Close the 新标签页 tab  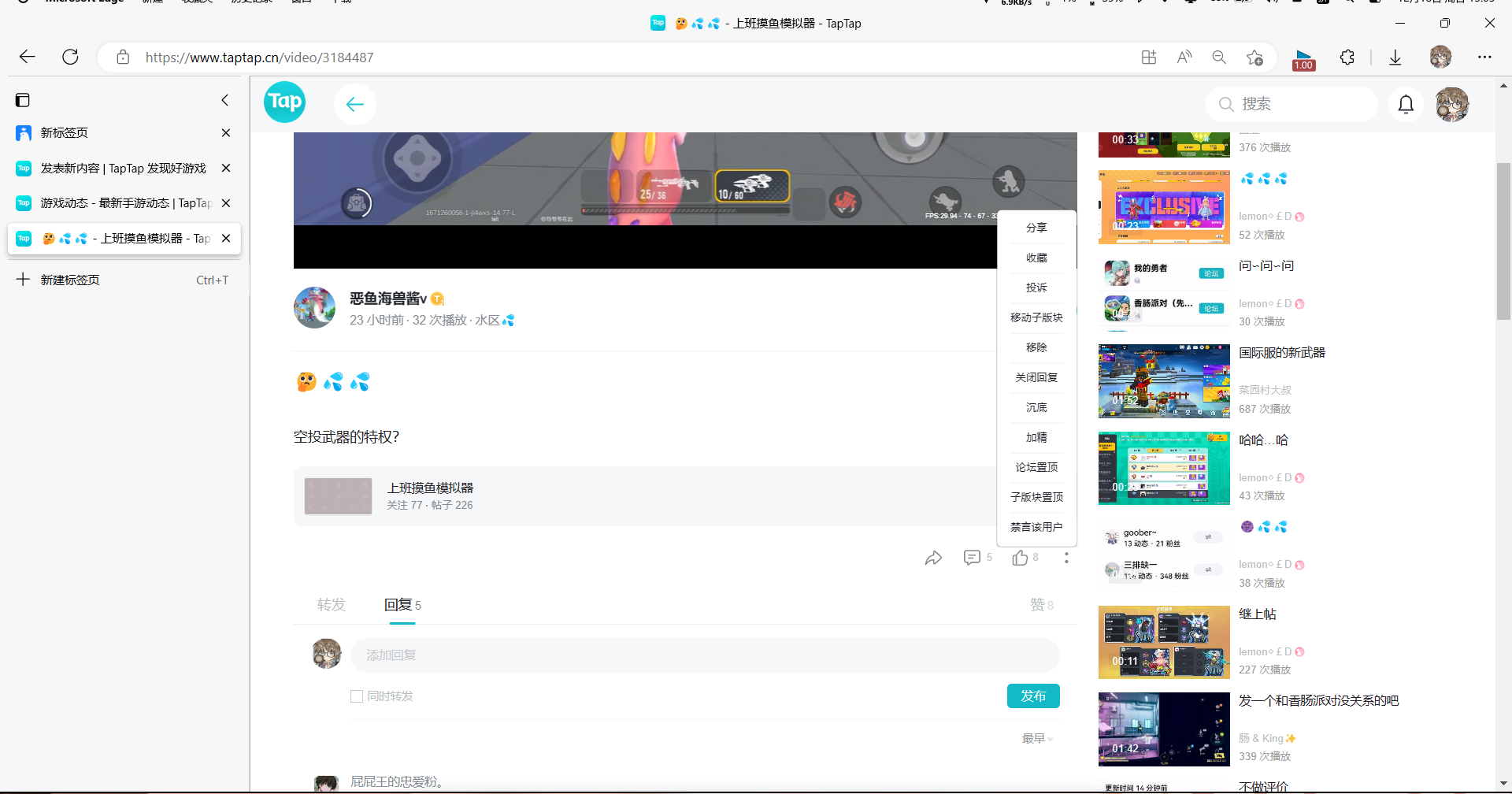226,132
